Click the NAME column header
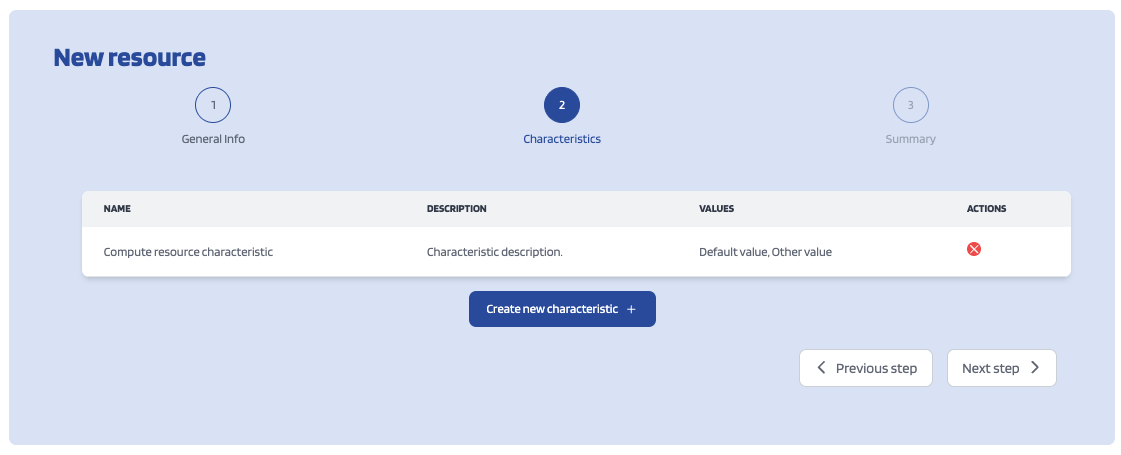This screenshot has width=1121, height=455. click(117, 209)
